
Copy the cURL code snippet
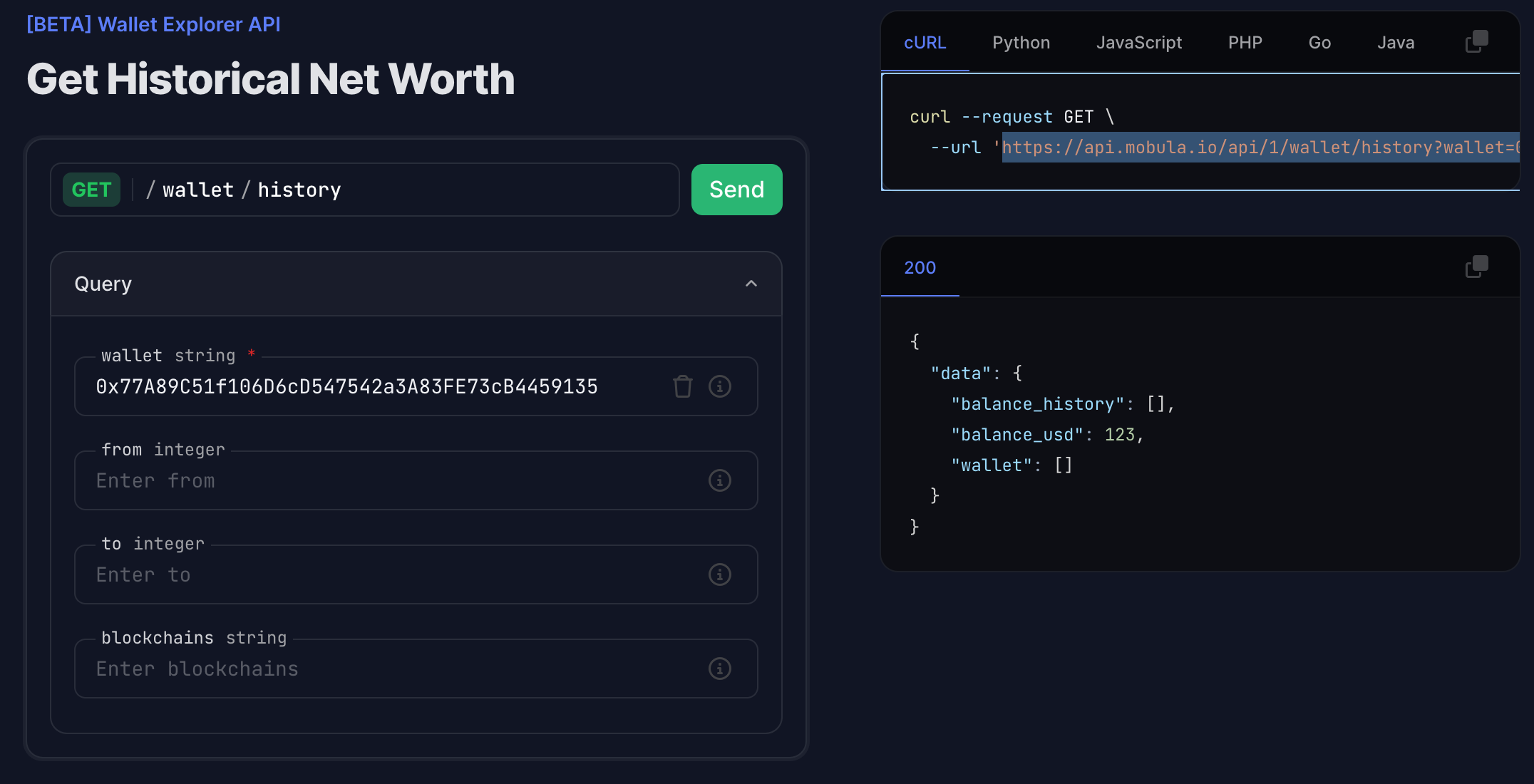pos(1476,42)
